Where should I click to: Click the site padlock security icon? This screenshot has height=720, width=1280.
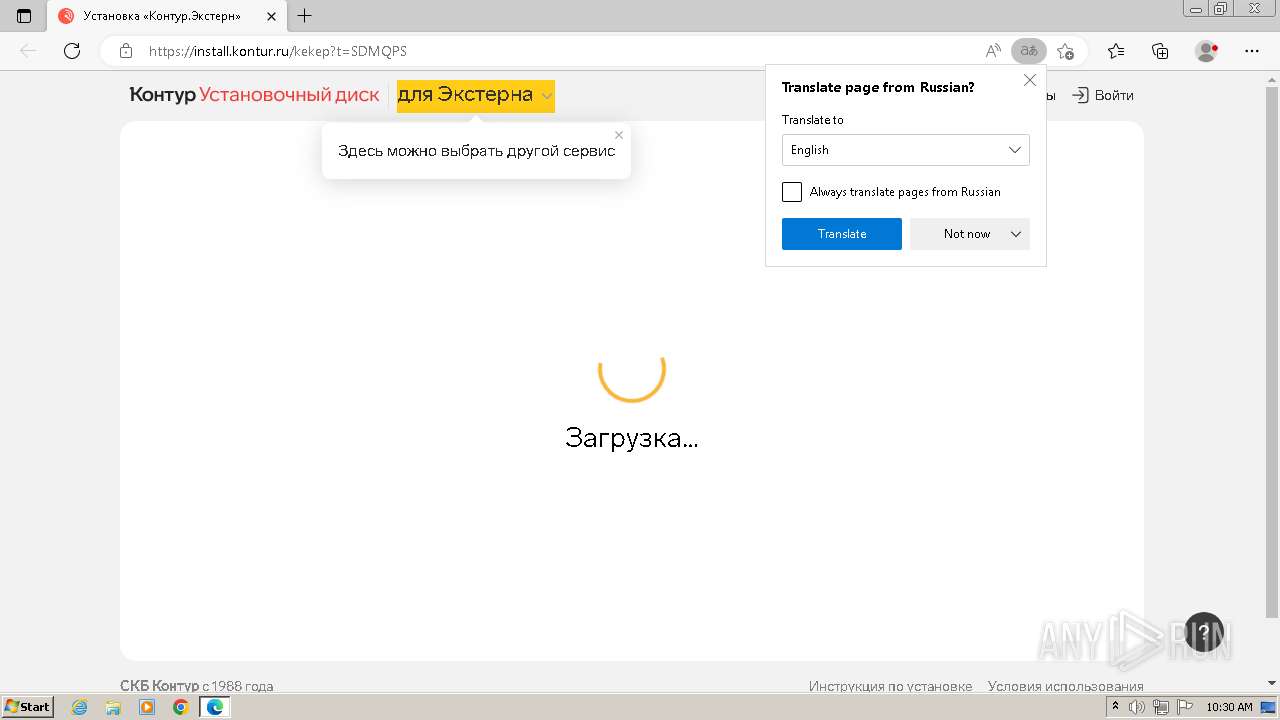pyautogui.click(x=126, y=51)
